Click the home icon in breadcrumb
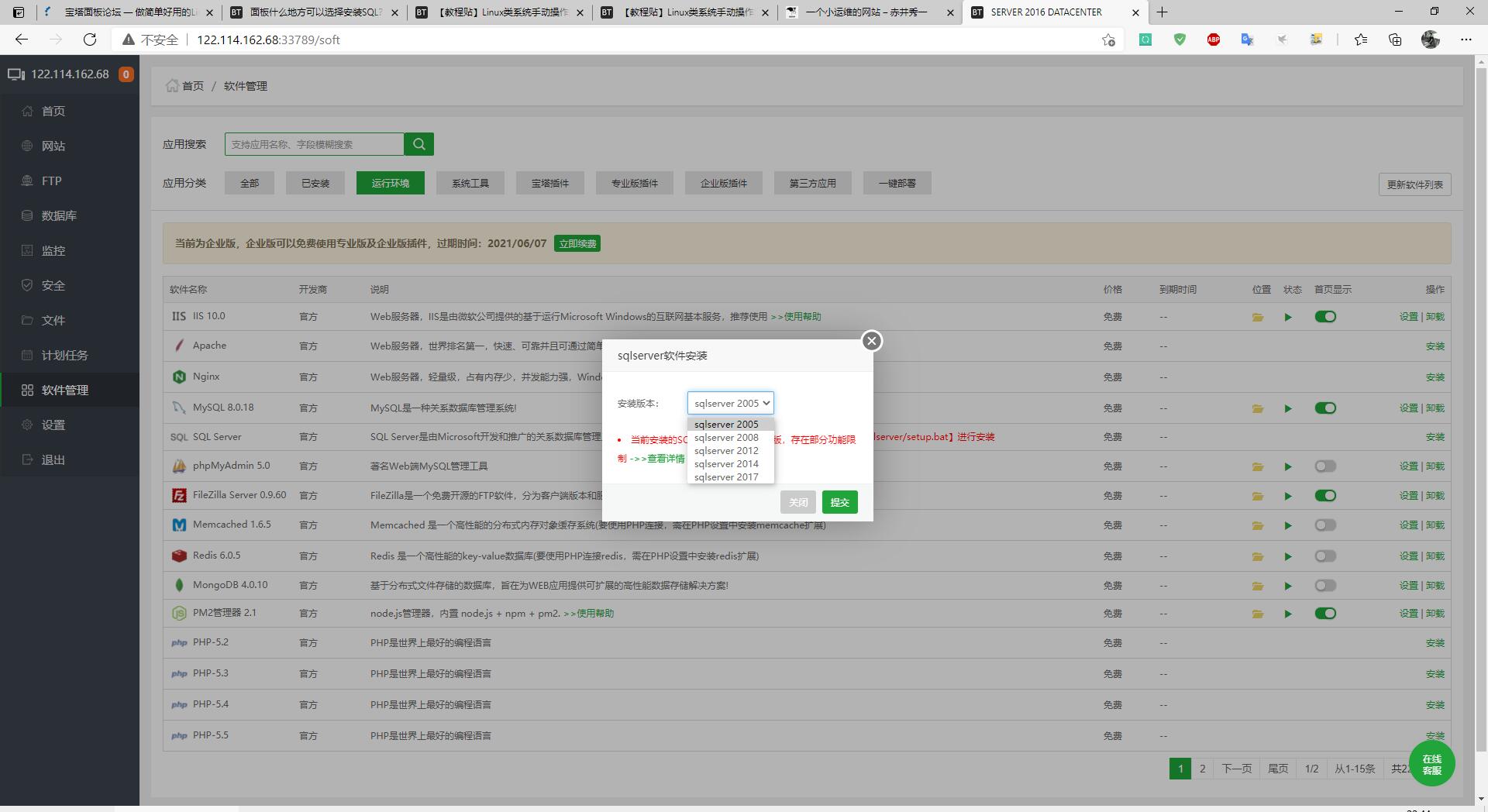The width and height of the screenshot is (1488, 812). coord(171,85)
